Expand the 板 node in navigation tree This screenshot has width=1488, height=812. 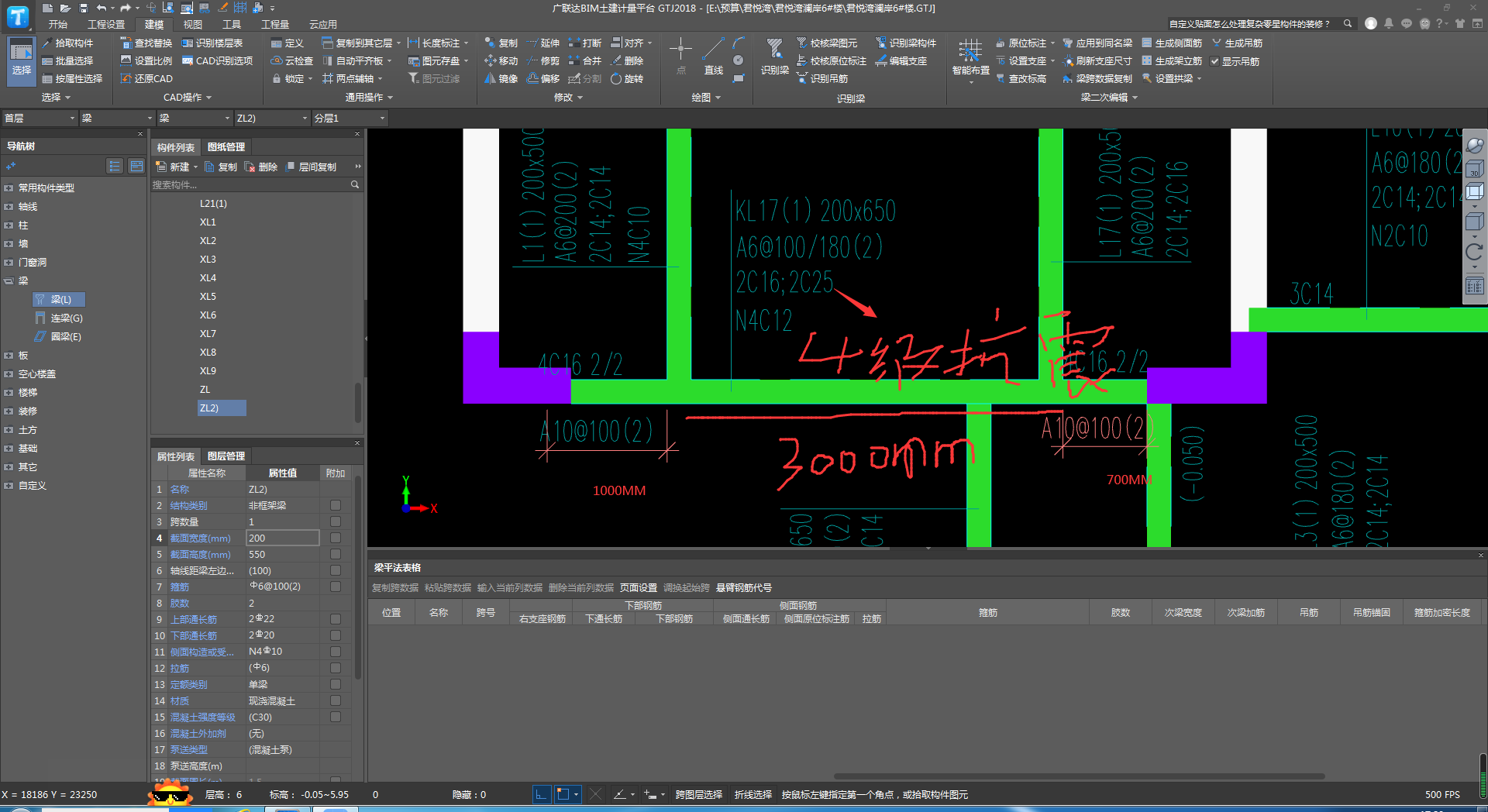(x=9, y=356)
